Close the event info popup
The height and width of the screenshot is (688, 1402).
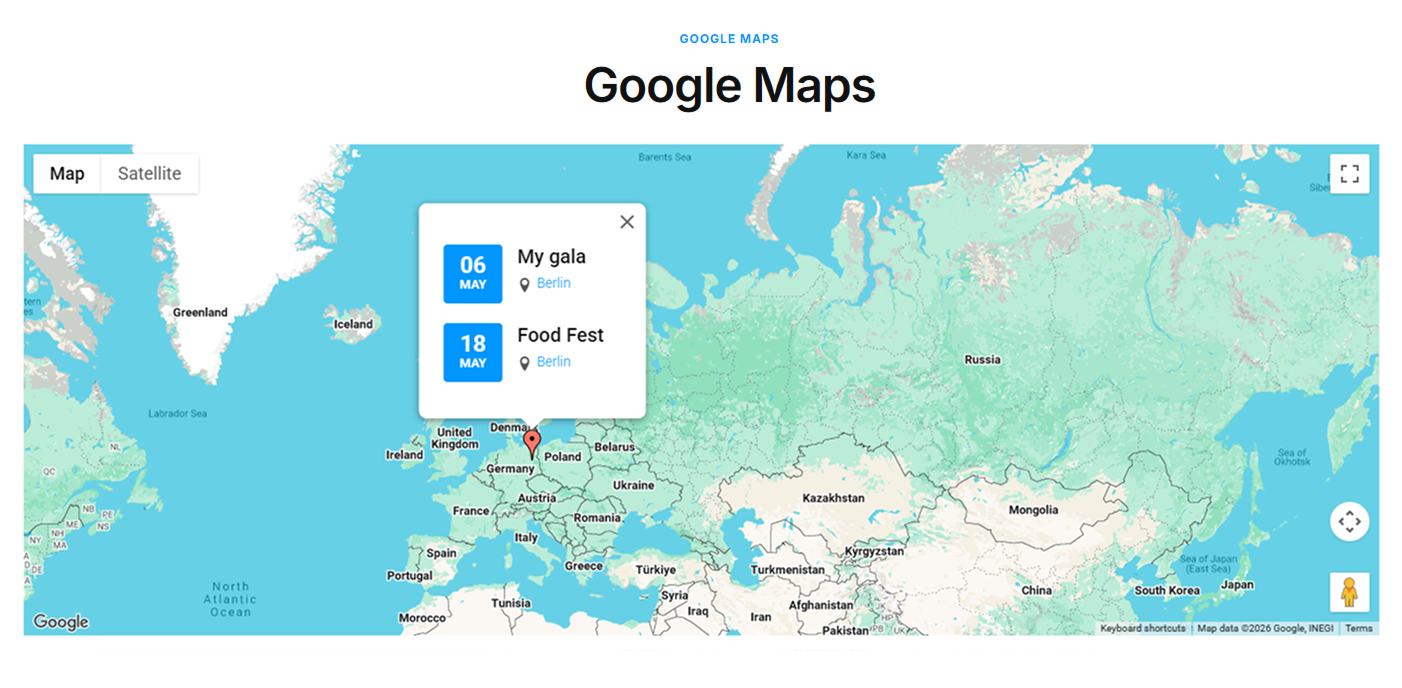tap(627, 222)
